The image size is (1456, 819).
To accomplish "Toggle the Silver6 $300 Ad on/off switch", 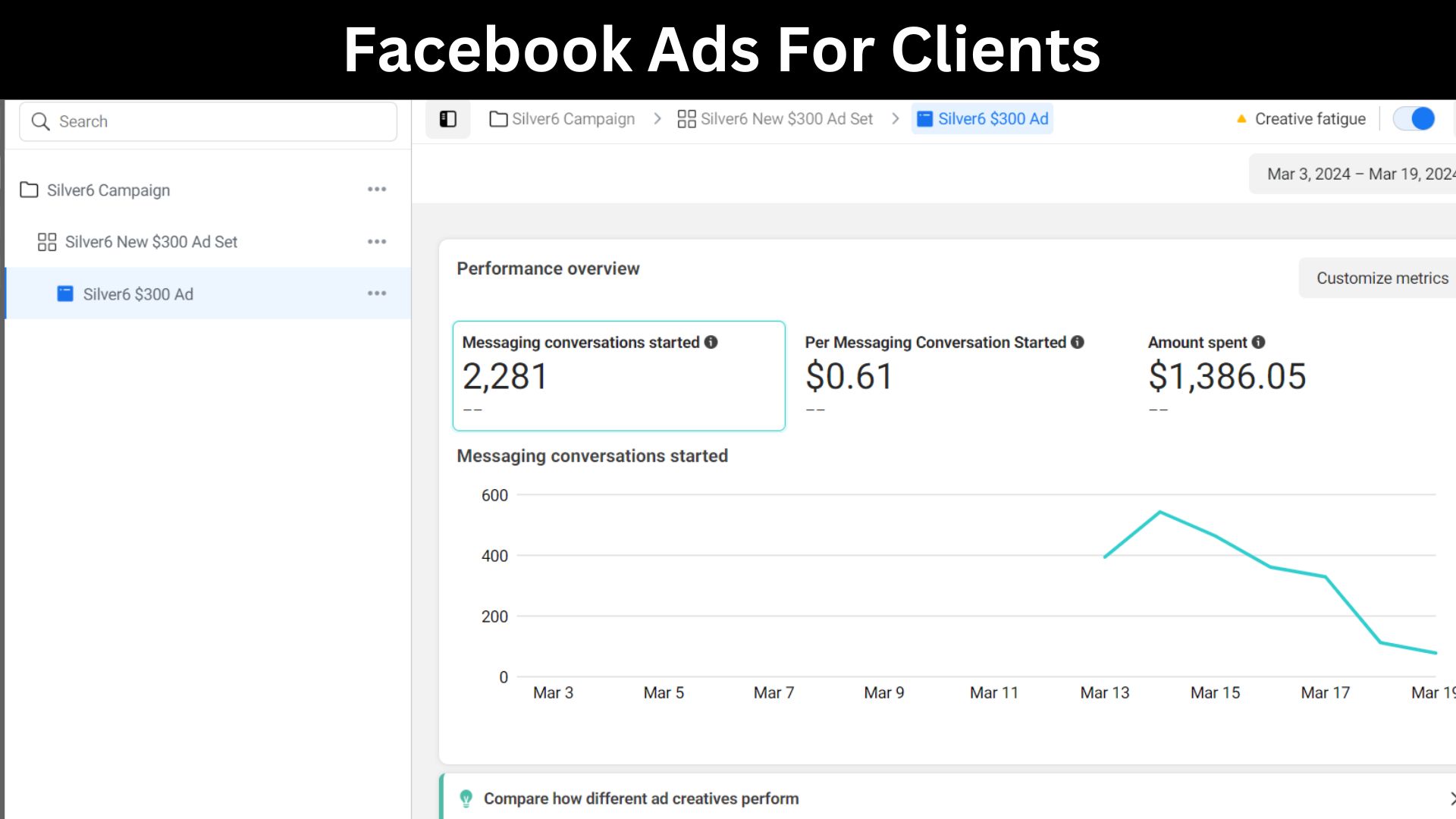I will pos(1414,119).
